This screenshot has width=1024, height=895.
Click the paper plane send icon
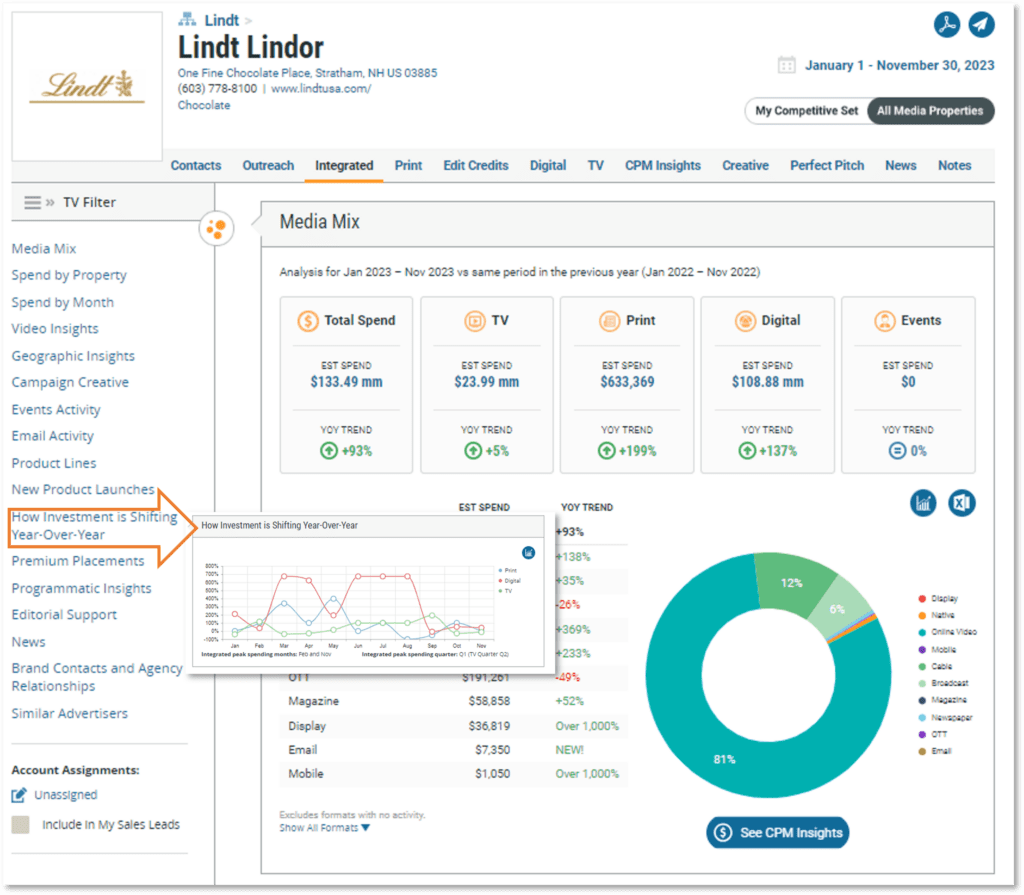point(981,25)
